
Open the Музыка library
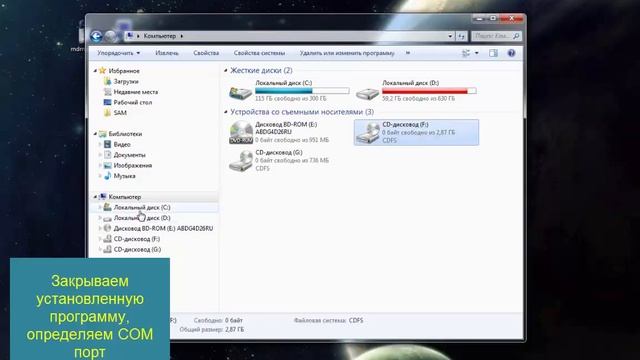[124, 176]
